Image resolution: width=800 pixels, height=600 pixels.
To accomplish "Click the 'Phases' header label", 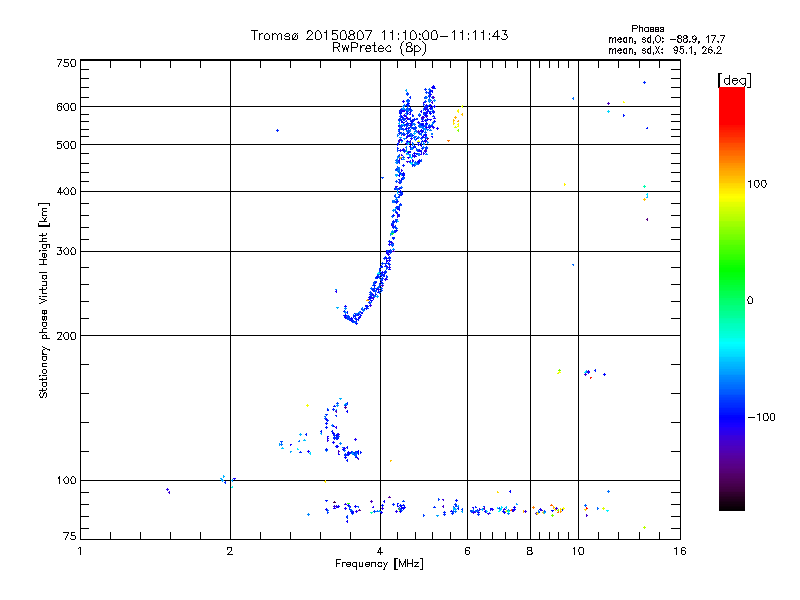I will coord(647,29).
